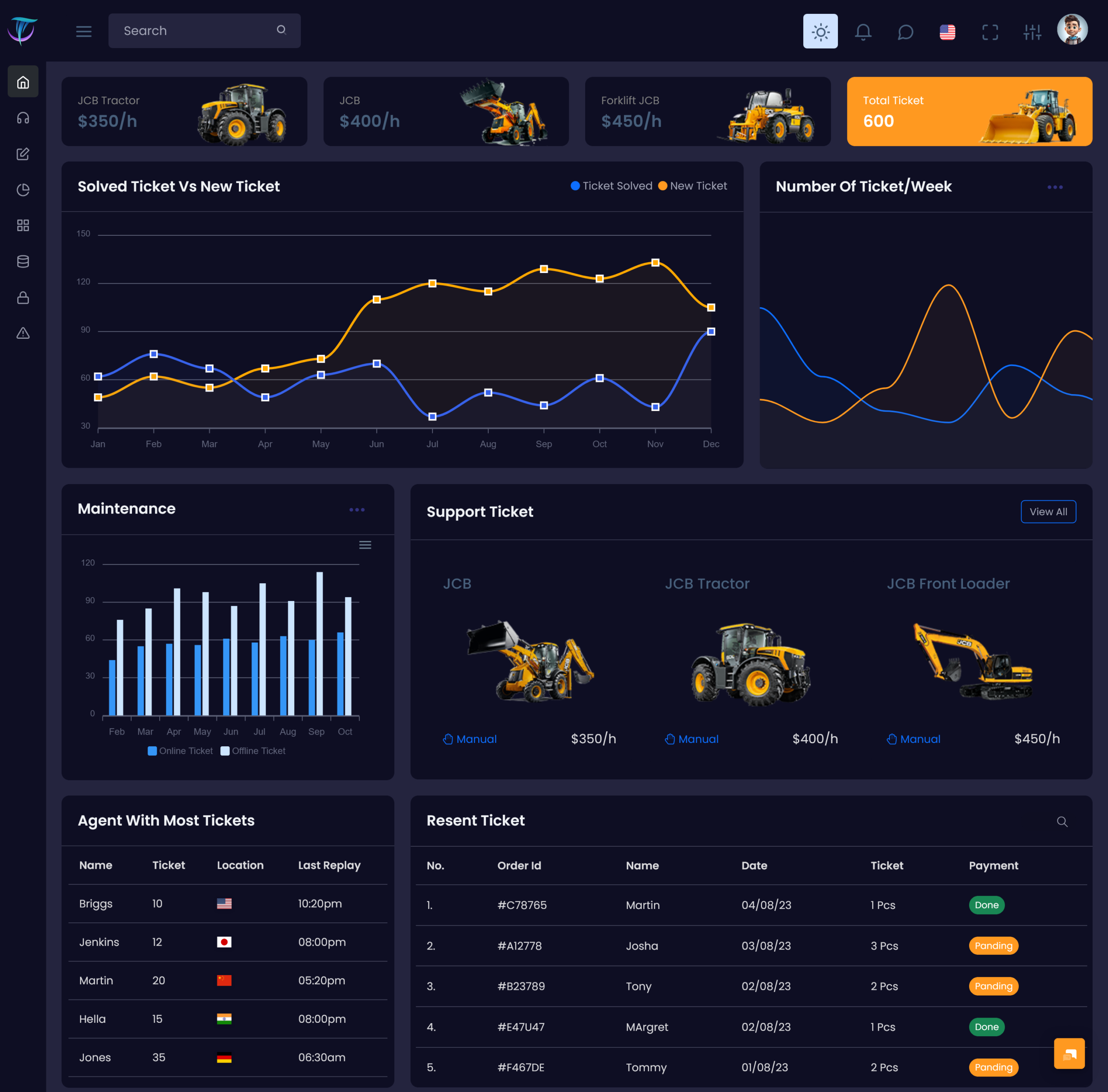Open the sliders settings icon
The width and height of the screenshot is (1108, 1092).
click(x=1032, y=32)
